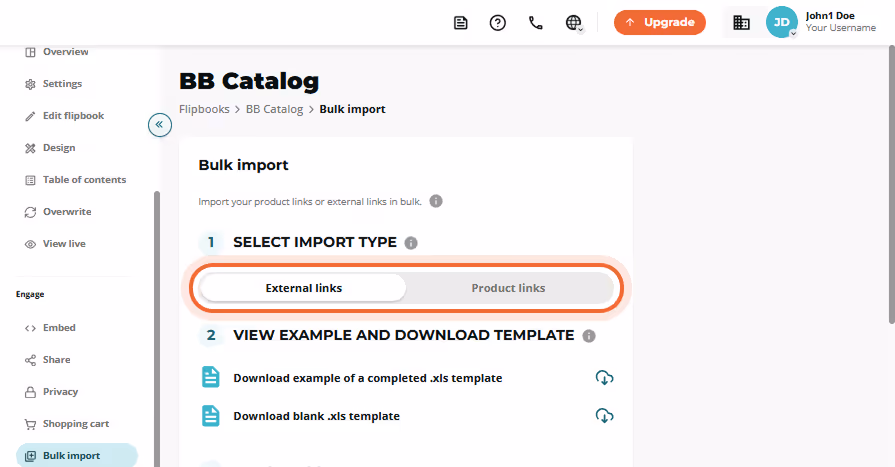The height and width of the screenshot is (467, 895).
Task: Click the Design tools icon
Action: click(30, 148)
